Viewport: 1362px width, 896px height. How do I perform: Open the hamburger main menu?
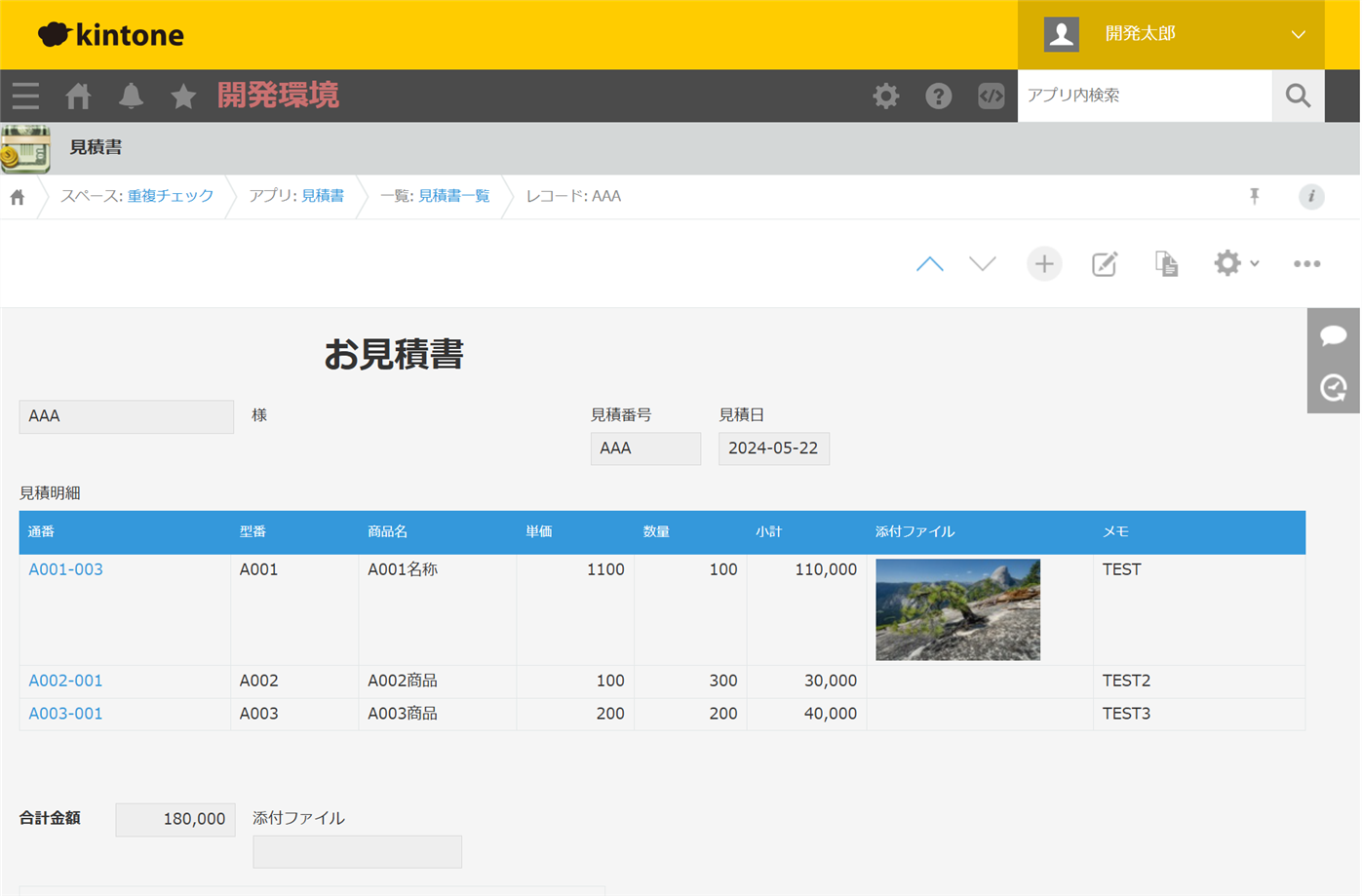tap(25, 96)
